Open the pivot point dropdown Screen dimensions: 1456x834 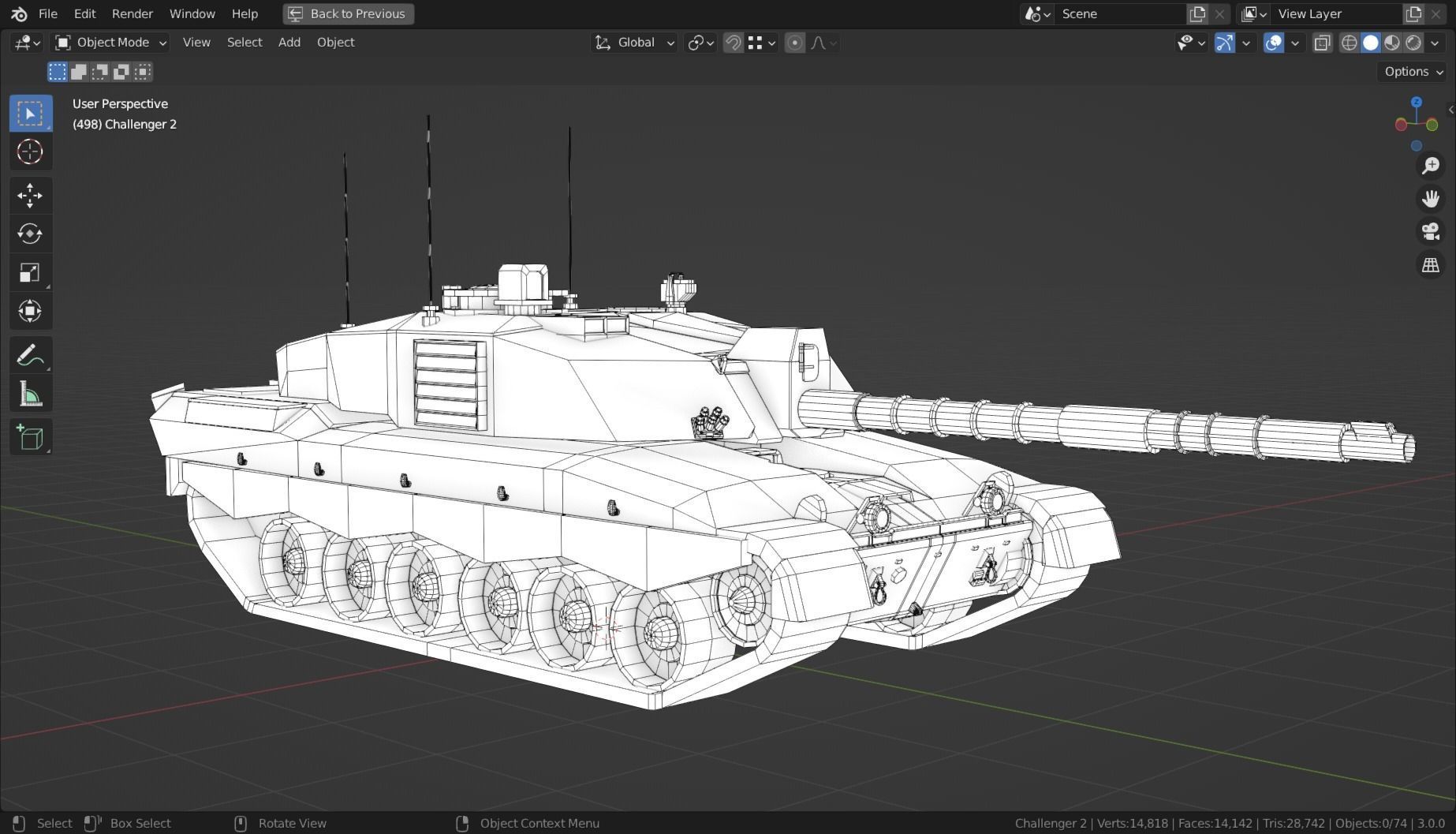coord(700,43)
